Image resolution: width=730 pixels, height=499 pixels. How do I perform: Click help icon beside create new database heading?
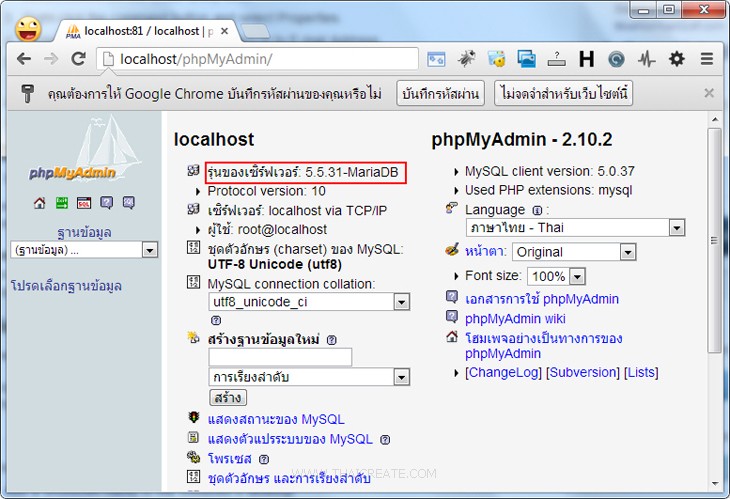coord(331,340)
